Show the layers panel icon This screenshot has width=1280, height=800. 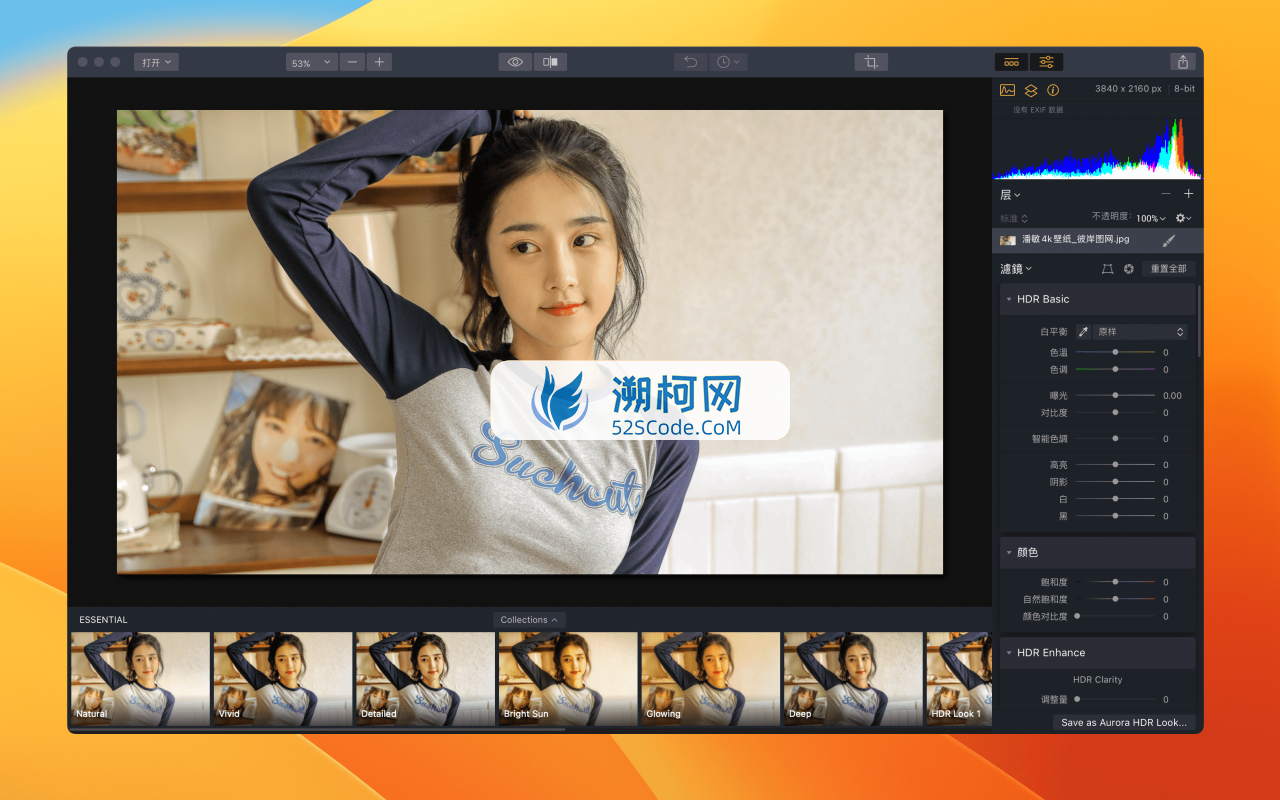point(1031,90)
